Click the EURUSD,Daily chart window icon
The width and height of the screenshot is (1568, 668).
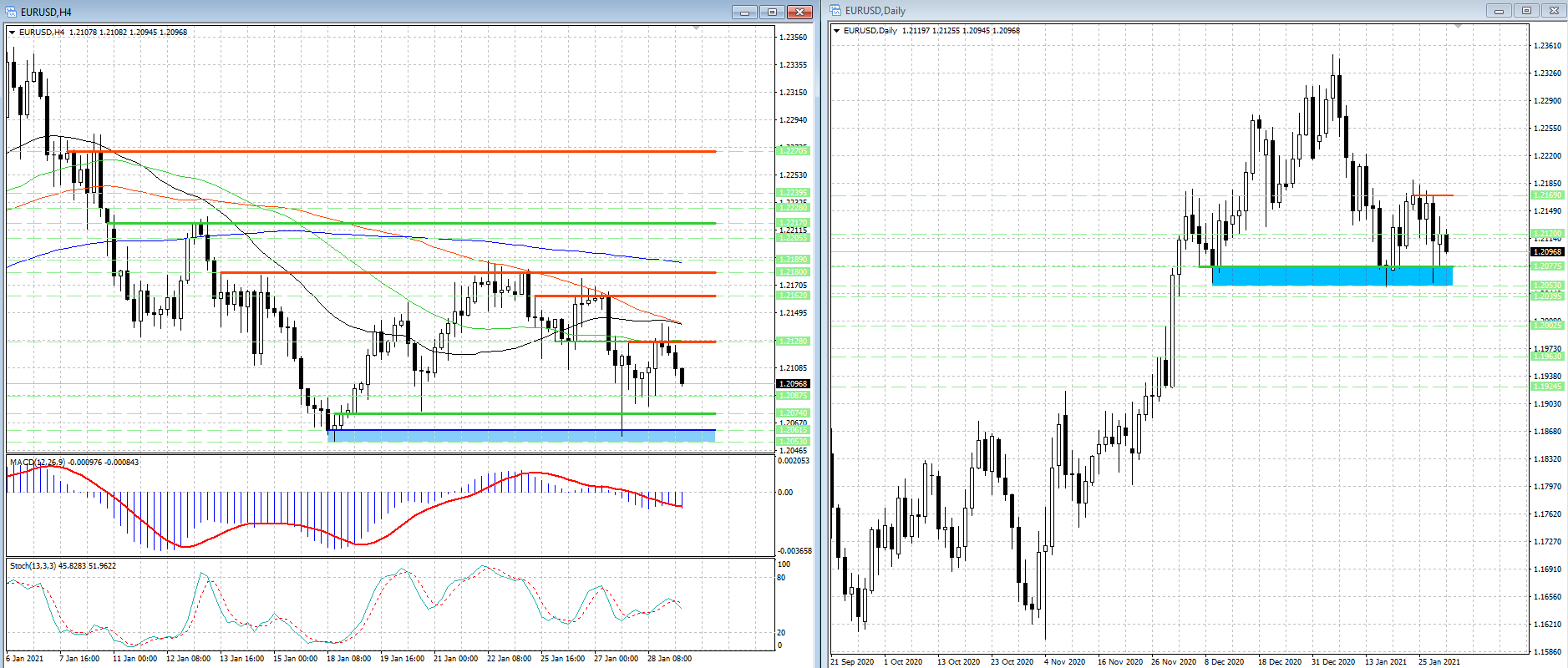pyautogui.click(x=835, y=11)
